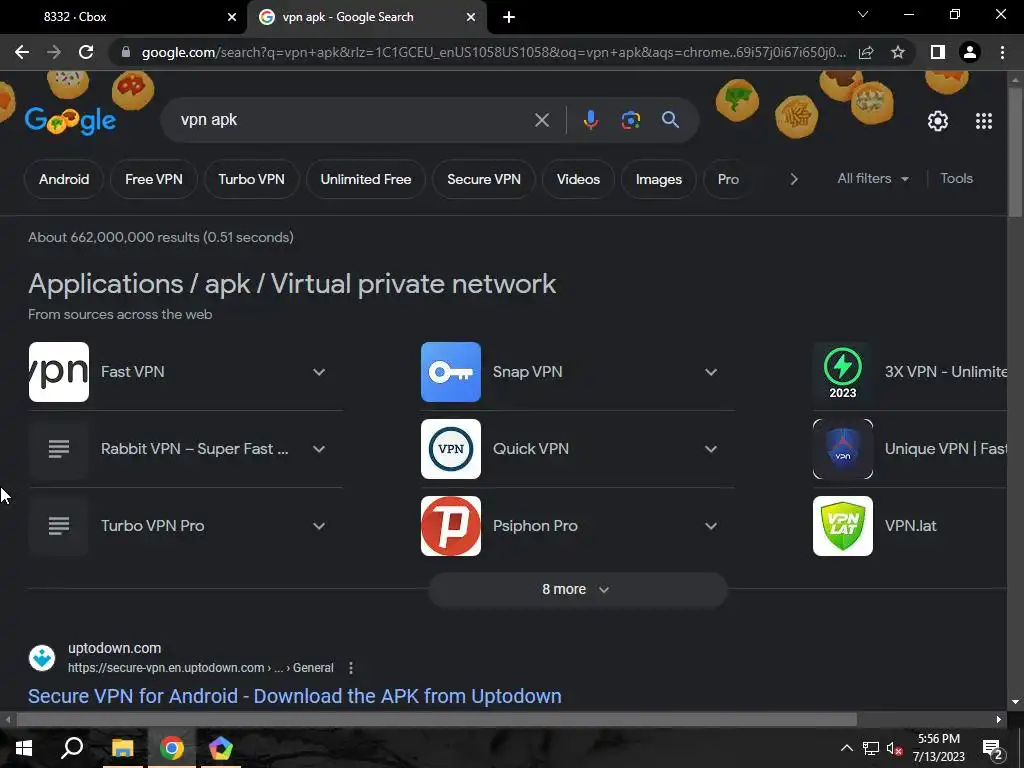Click the Fast VPN app icon
The width and height of the screenshot is (1024, 768).
[x=59, y=372]
